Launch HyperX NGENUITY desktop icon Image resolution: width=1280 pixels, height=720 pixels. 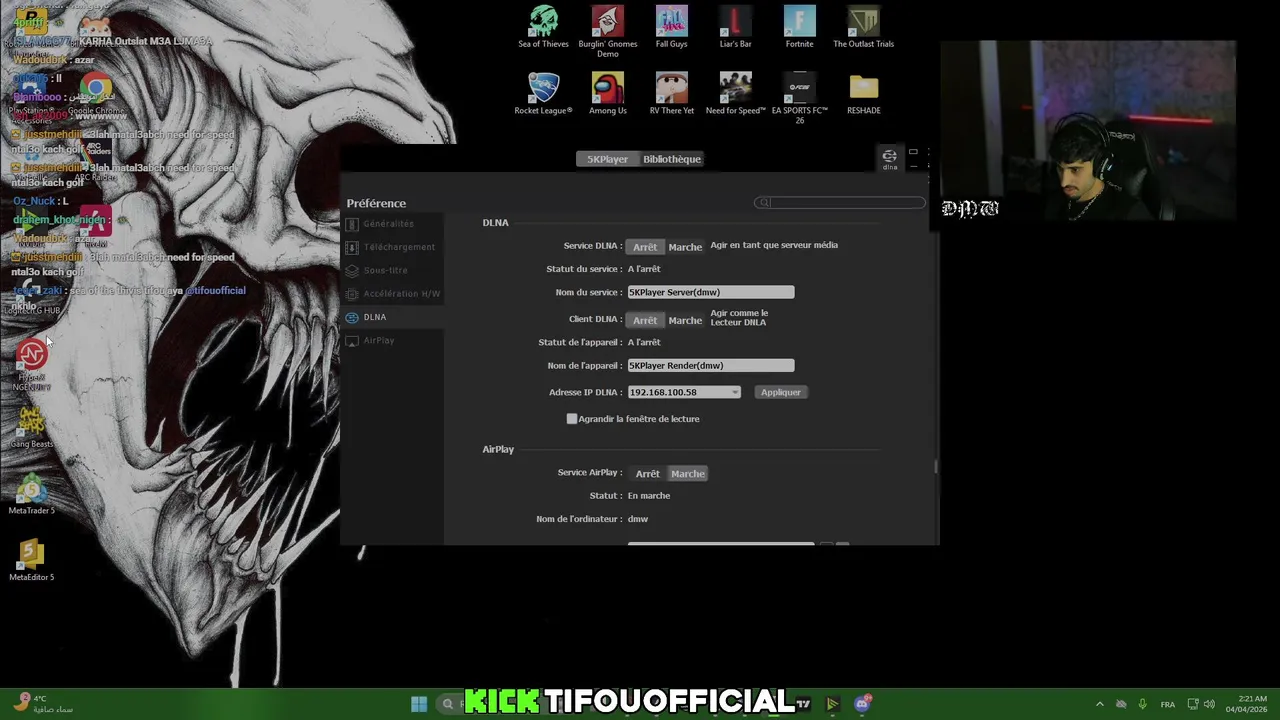tap(32, 364)
